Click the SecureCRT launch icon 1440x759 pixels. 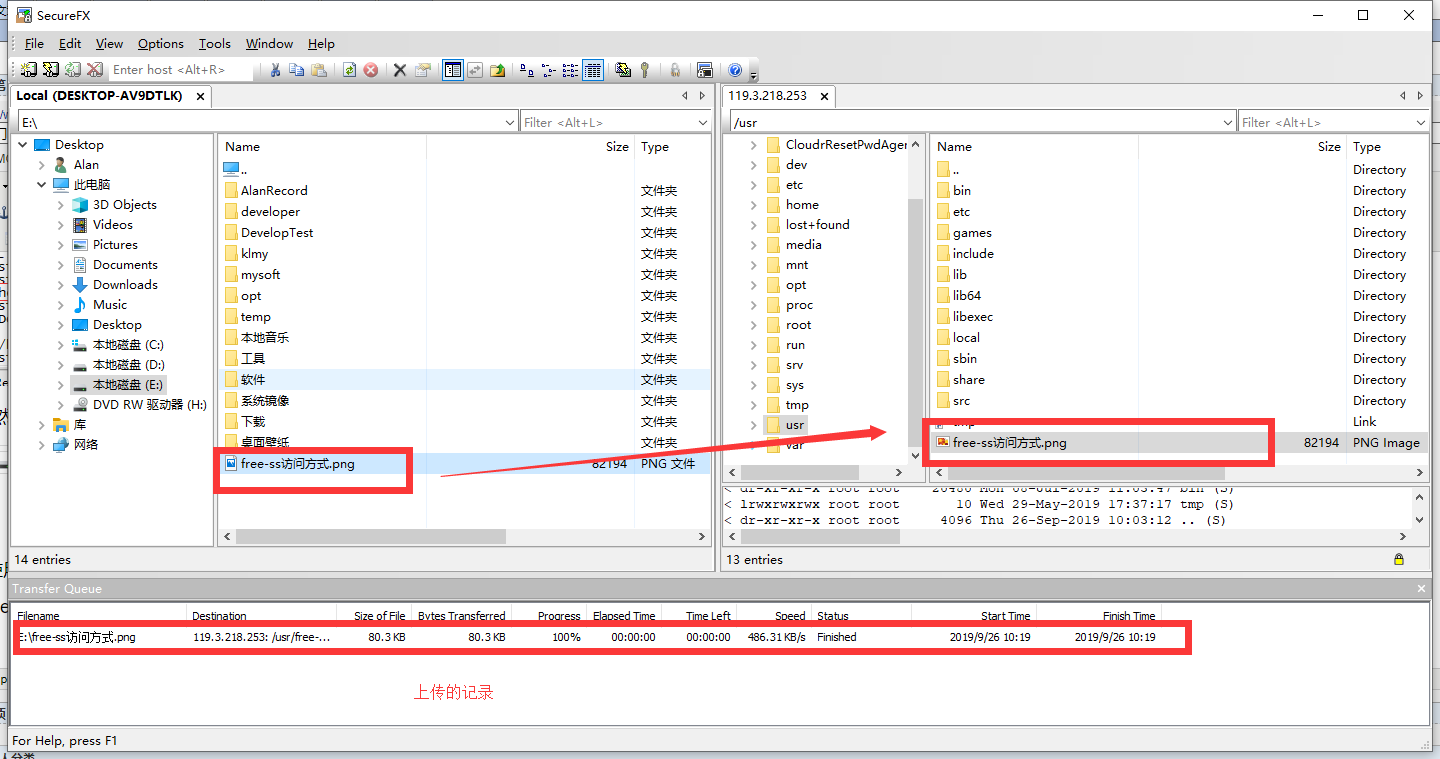tap(704, 70)
